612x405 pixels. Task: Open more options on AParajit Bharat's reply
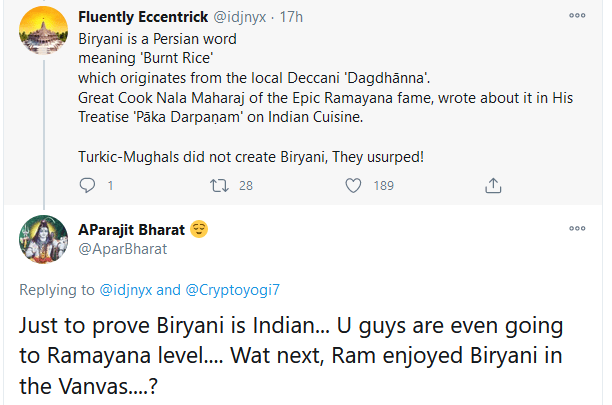[x=577, y=229]
